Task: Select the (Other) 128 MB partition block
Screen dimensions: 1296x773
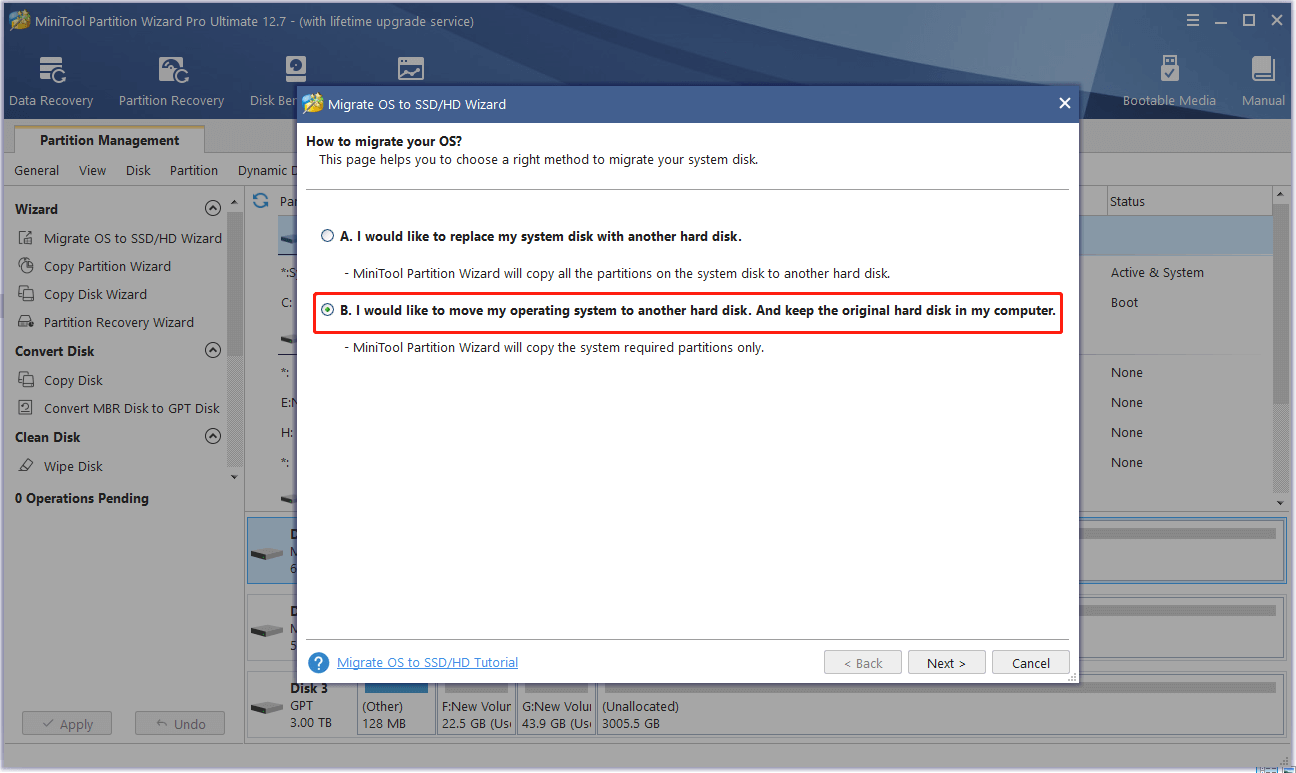Action: tap(396, 707)
